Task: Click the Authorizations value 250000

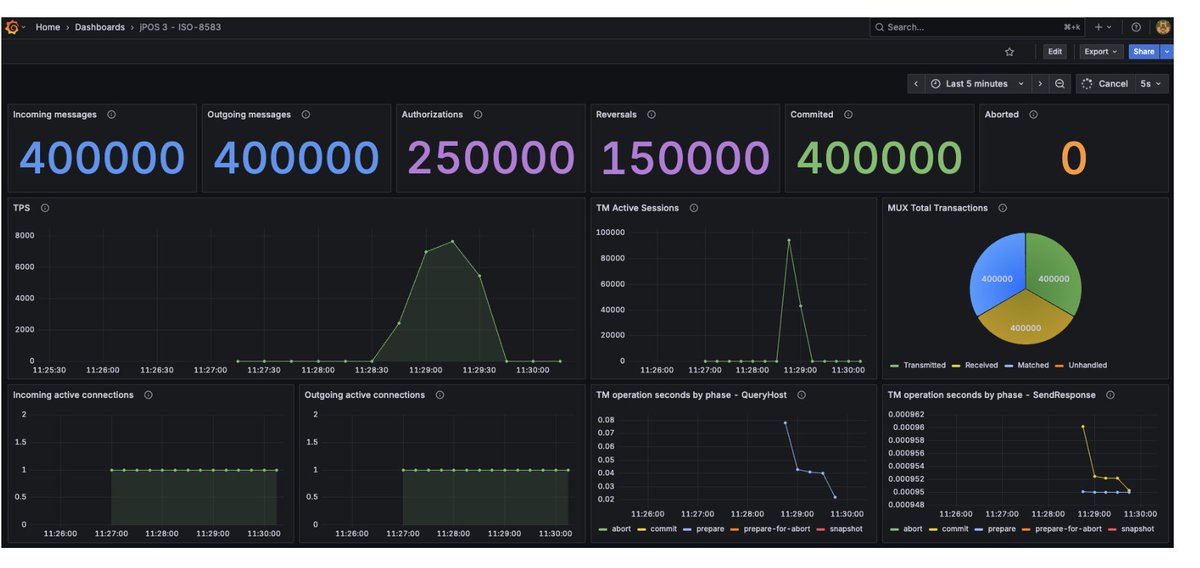Action: pyautogui.click(x=491, y=158)
